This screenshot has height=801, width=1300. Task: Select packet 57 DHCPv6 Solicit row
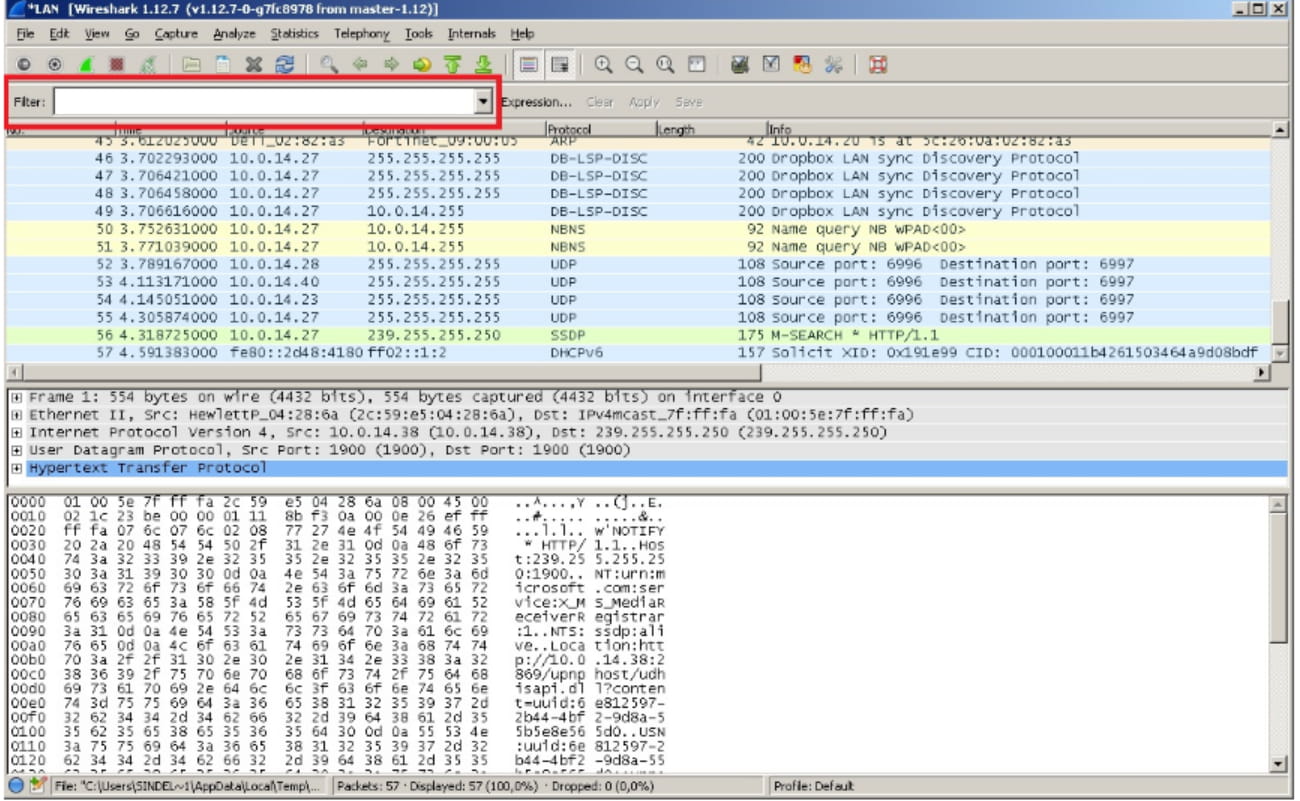638,353
